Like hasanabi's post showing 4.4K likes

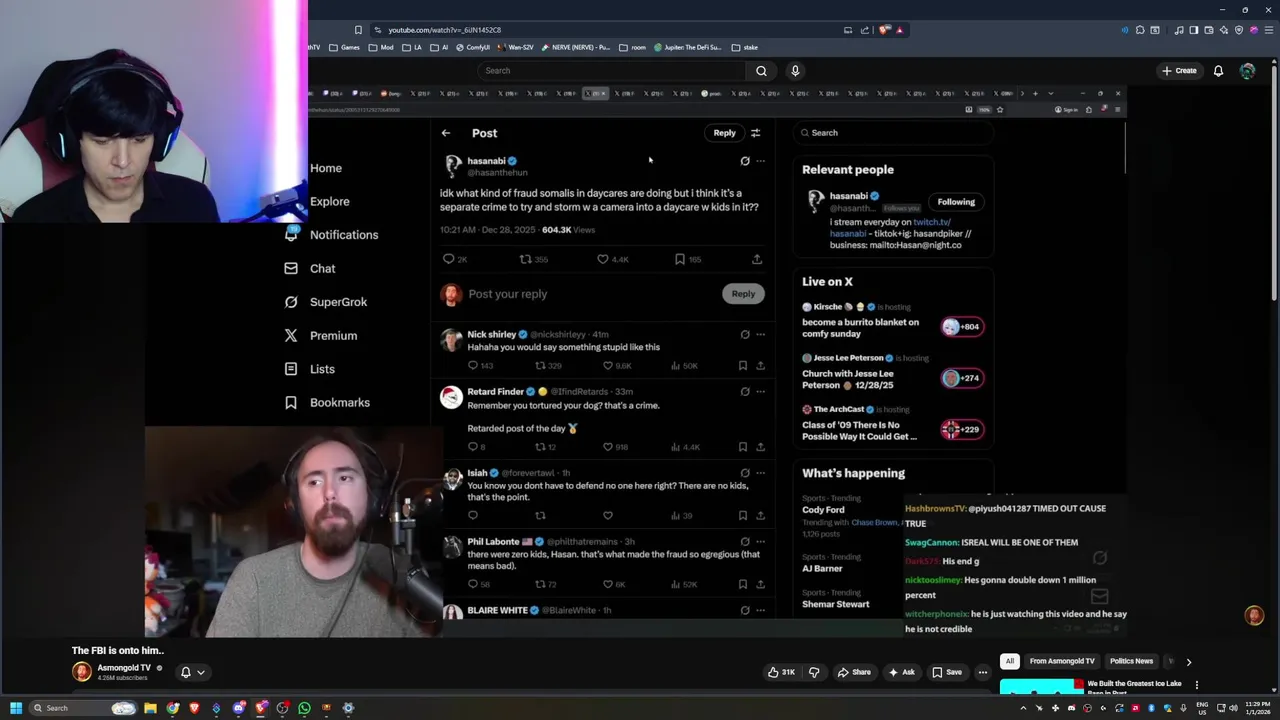[x=603, y=259]
